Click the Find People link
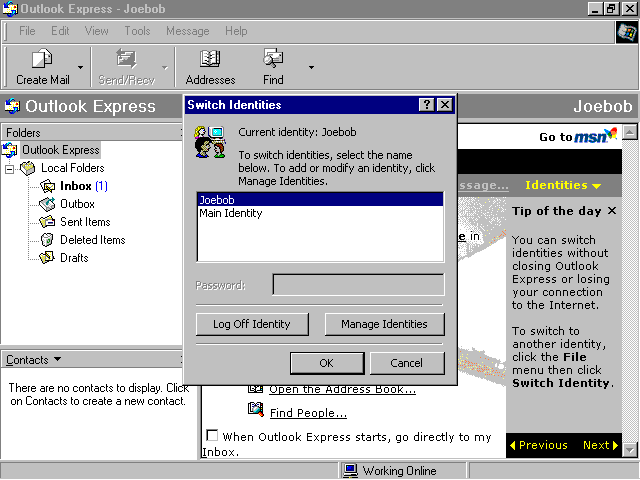This screenshot has height=480, width=640. coord(308,413)
